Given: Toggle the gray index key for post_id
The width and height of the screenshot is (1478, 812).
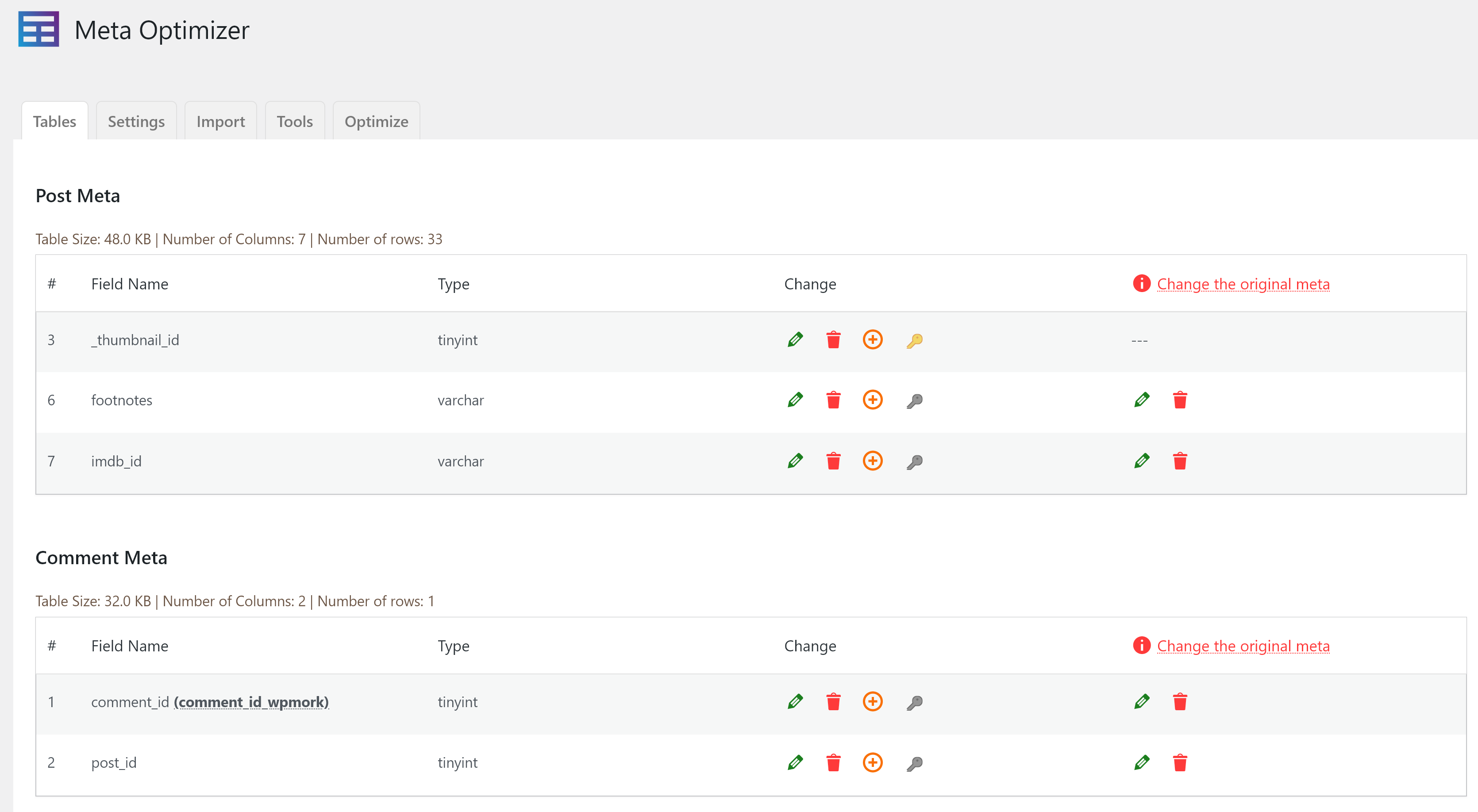Looking at the screenshot, I should (x=915, y=764).
